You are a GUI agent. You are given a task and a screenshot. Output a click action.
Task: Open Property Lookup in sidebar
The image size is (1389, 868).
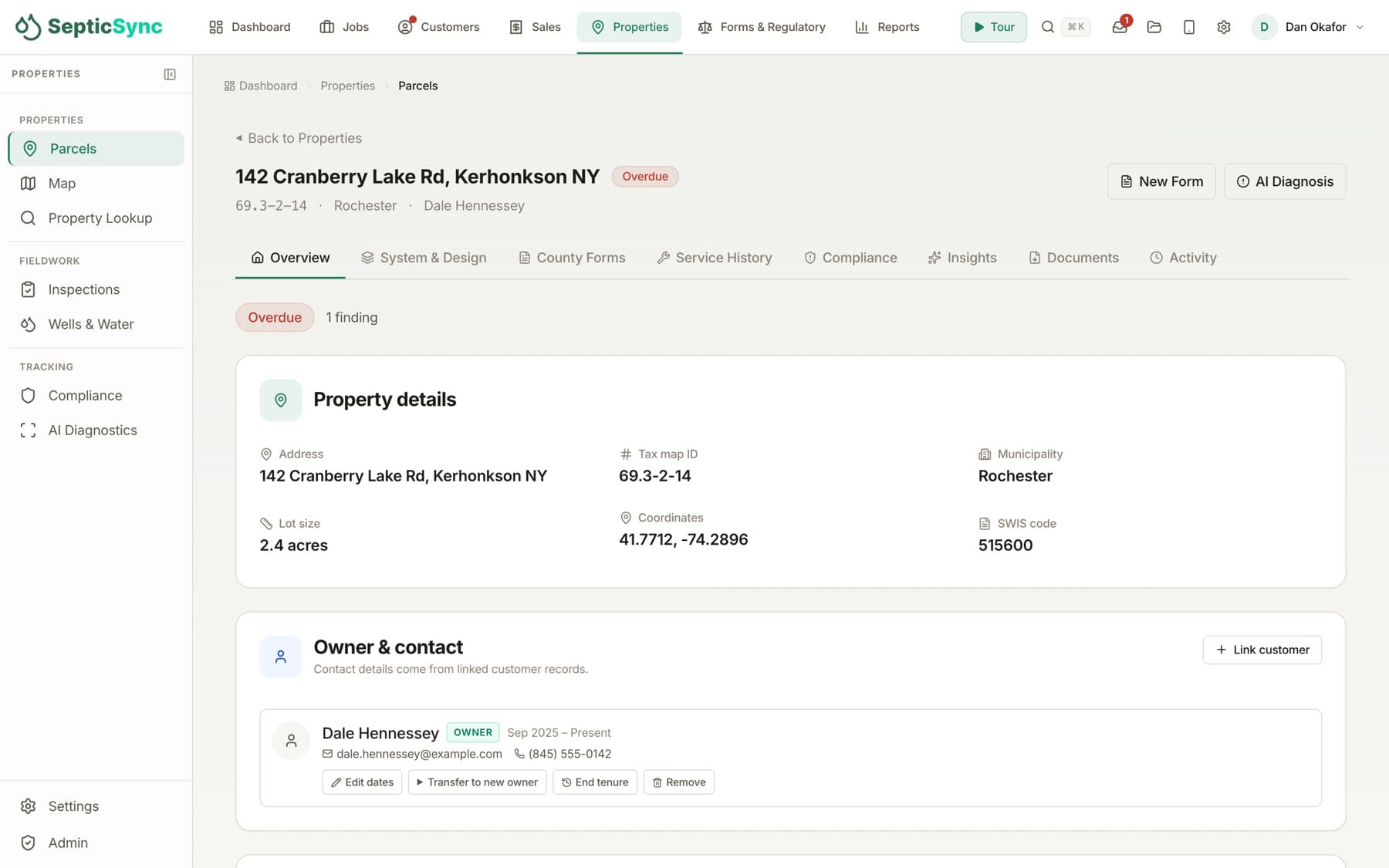tap(96, 218)
